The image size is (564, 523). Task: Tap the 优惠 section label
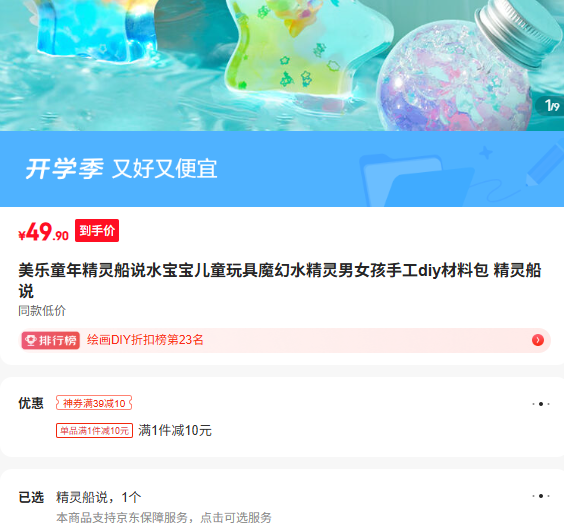point(31,403)
